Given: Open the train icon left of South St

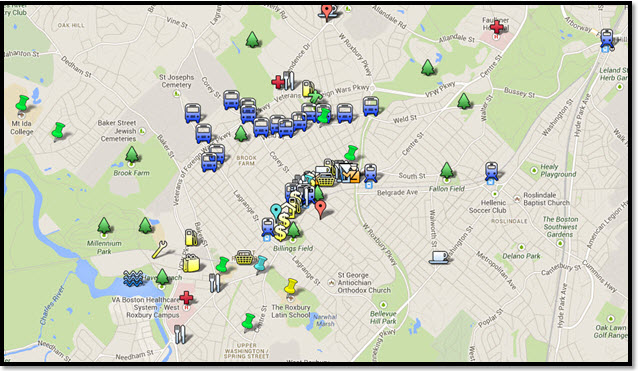Looking at the screenshot, I should 371,172.
